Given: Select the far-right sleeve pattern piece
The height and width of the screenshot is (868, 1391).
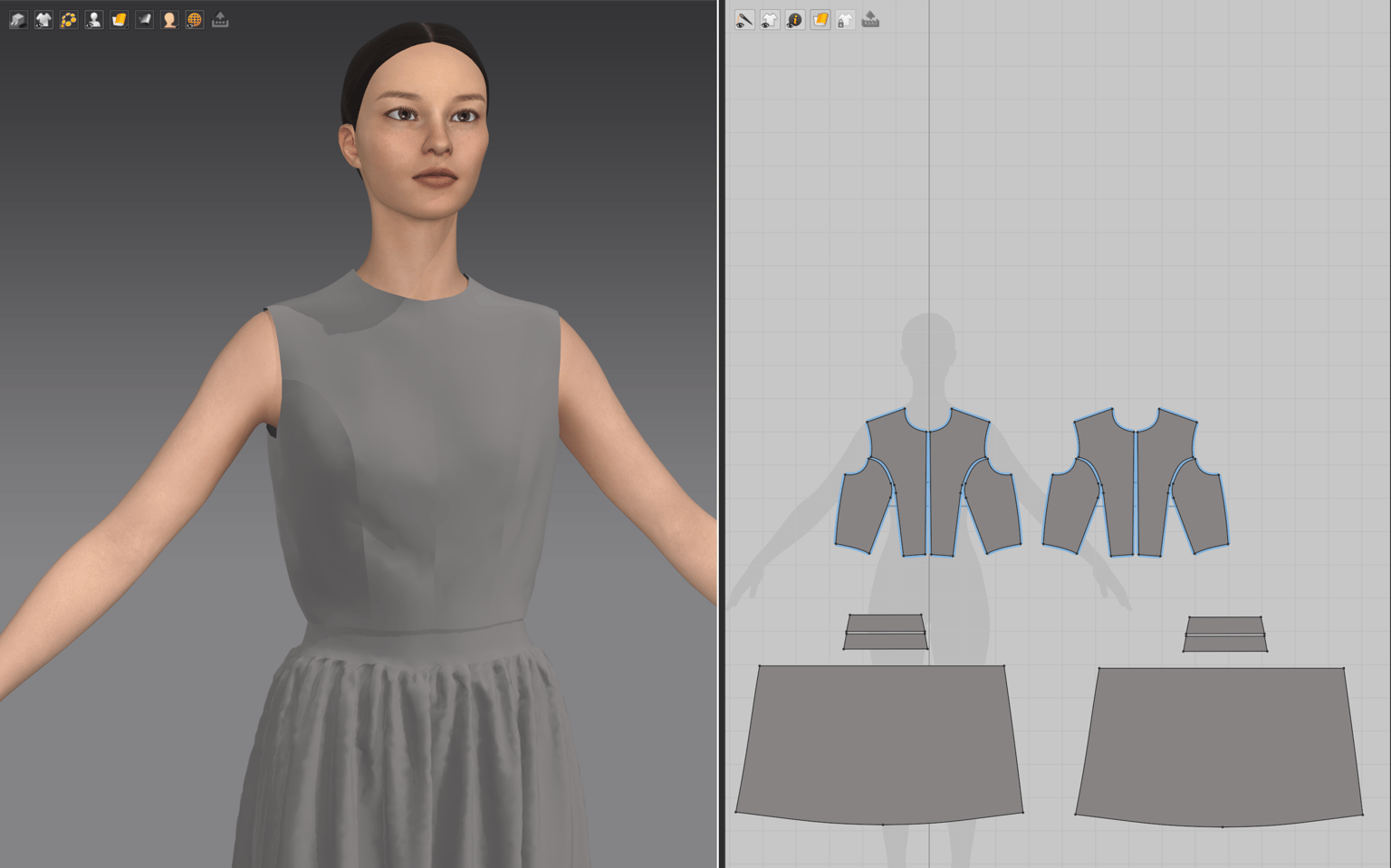Looking at the screenshot, I should coord(1199,509).
